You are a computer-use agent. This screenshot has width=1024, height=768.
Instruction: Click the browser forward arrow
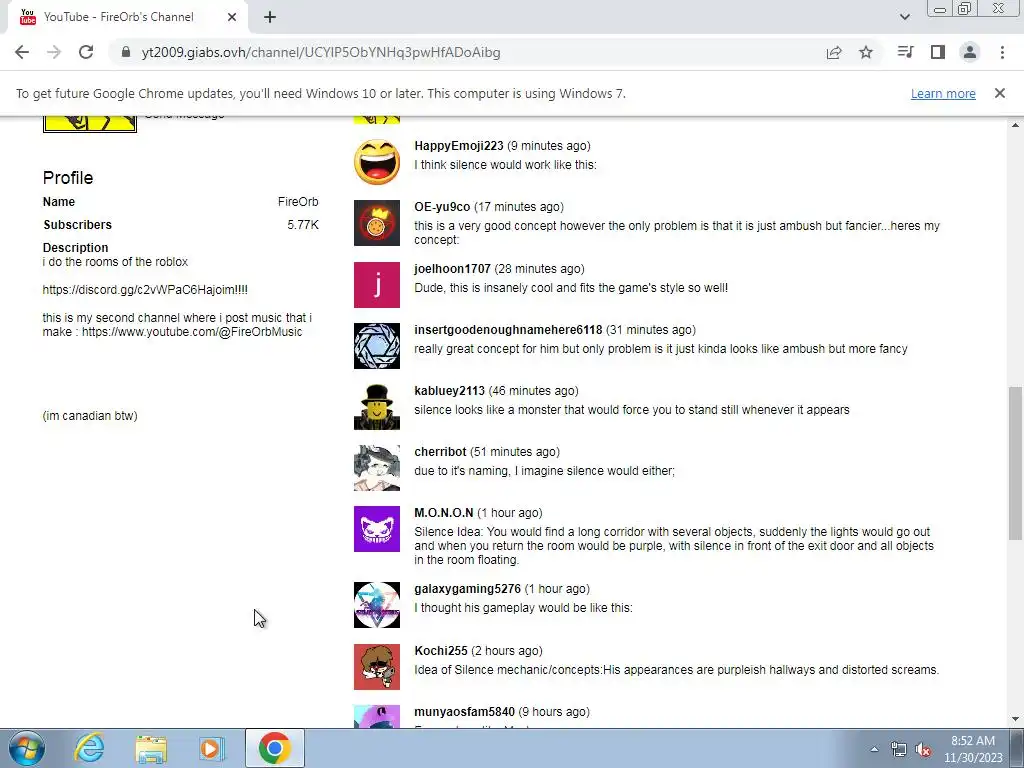[x=54, y=52]
